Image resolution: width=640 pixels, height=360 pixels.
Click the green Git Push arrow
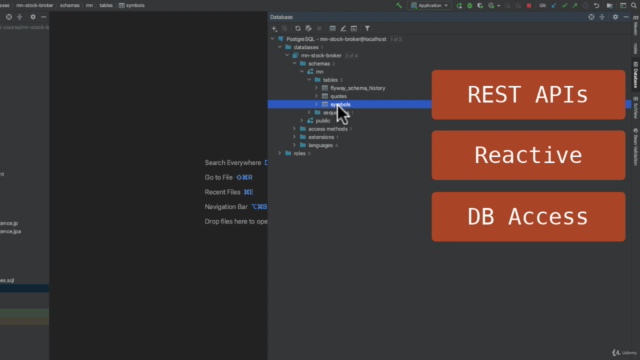click(x=575, y=5)
